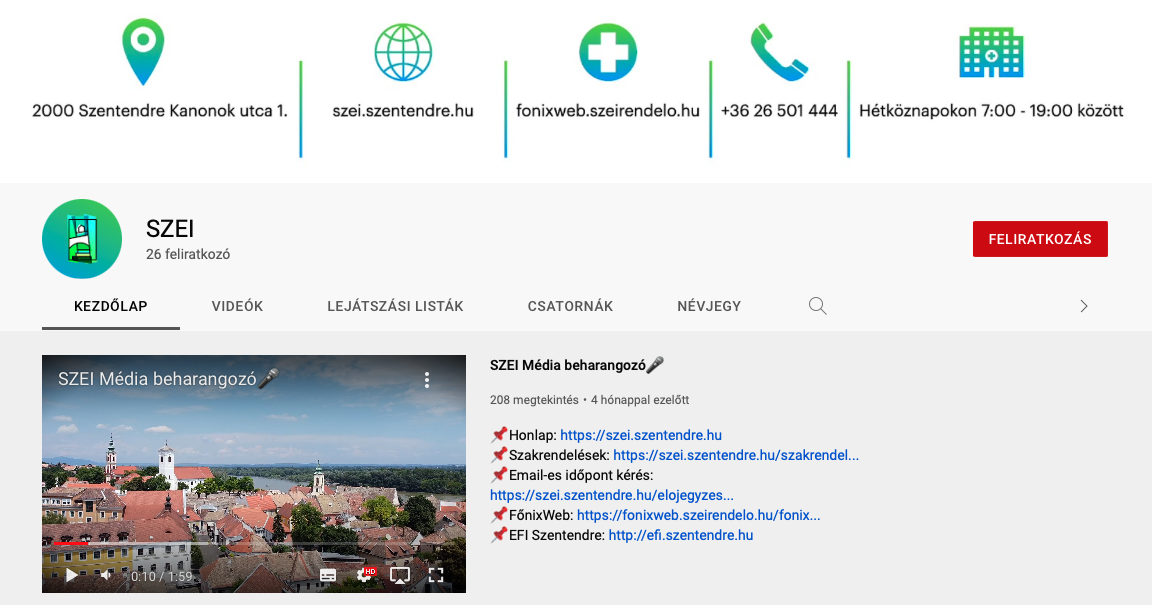Seek on the video progress bar
Image resolution: width=1152 pixels, height=605 pixels.
[x=253, y=543]
